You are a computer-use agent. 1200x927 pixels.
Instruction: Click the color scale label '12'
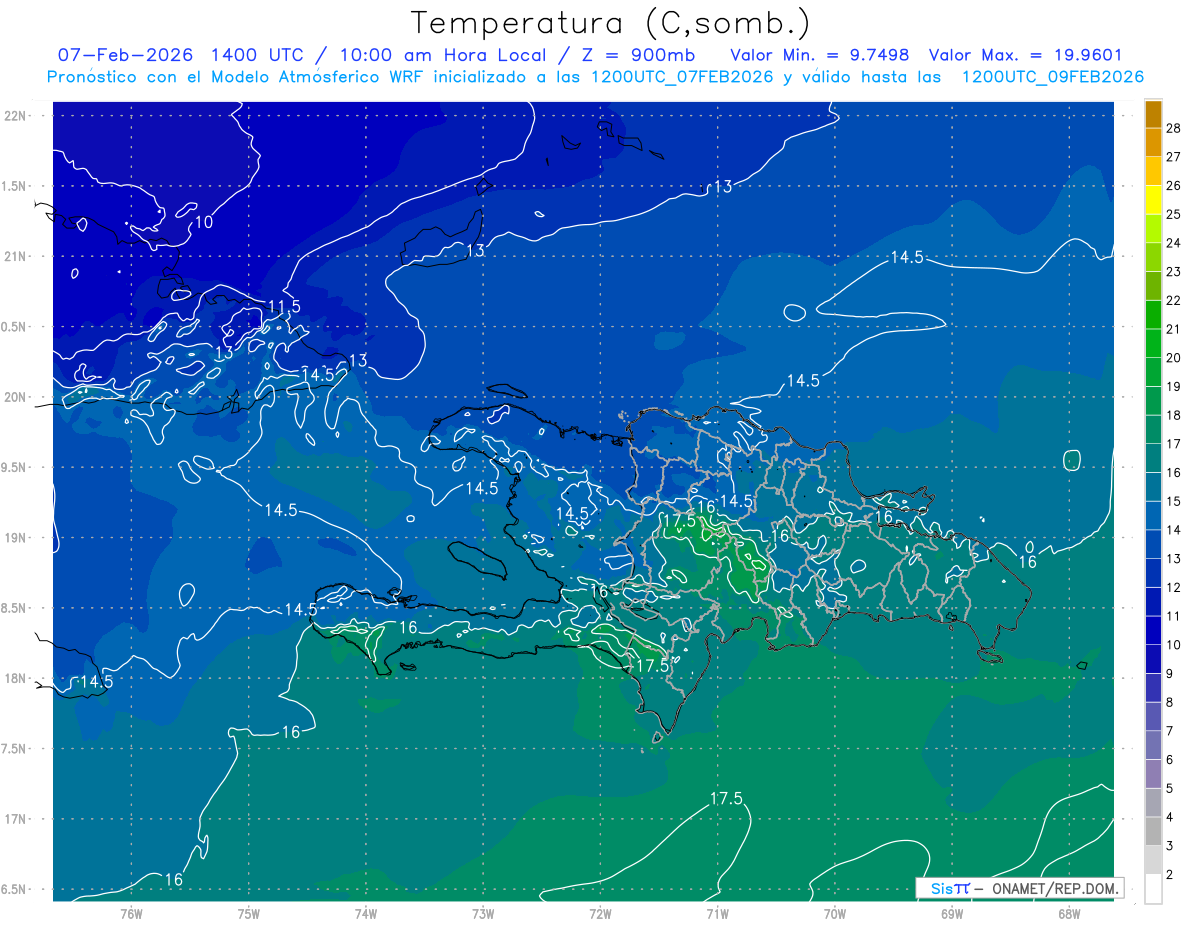point(1174,588)
